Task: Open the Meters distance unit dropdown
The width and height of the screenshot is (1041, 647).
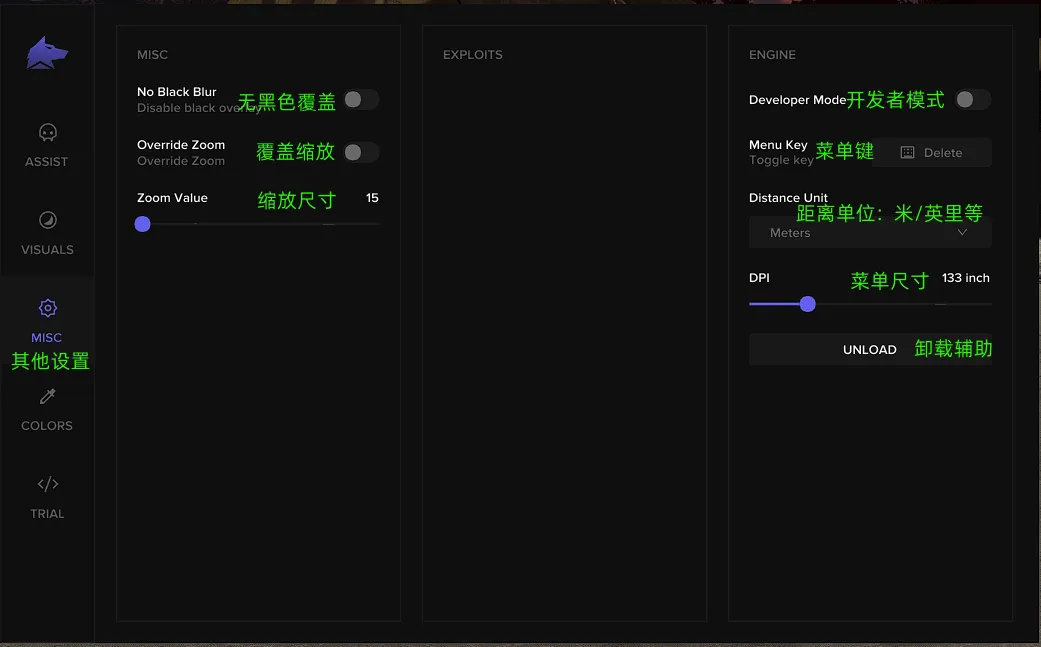Action: [x=870, y=232]
